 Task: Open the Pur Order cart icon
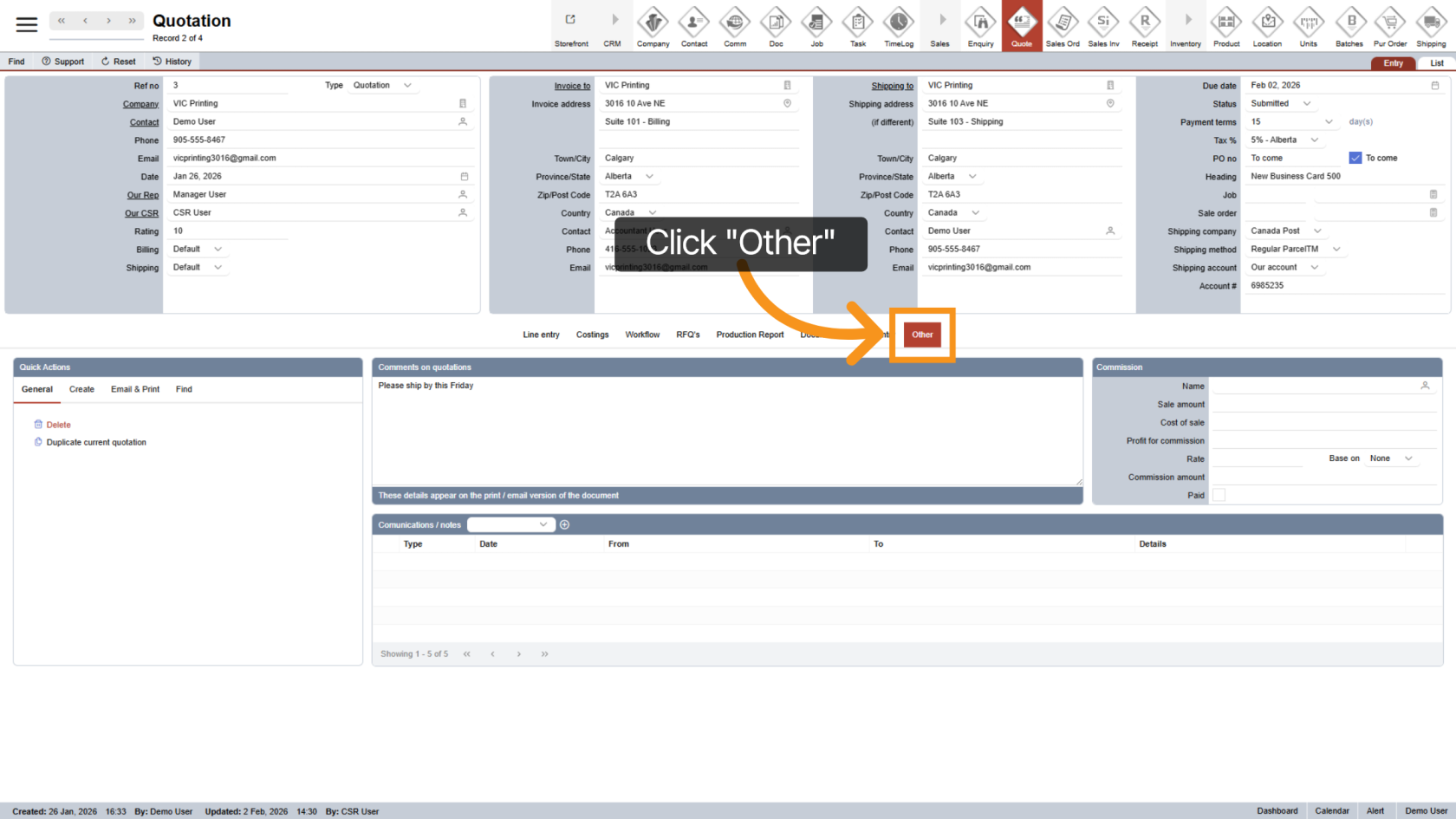(x=1389, y=26)
